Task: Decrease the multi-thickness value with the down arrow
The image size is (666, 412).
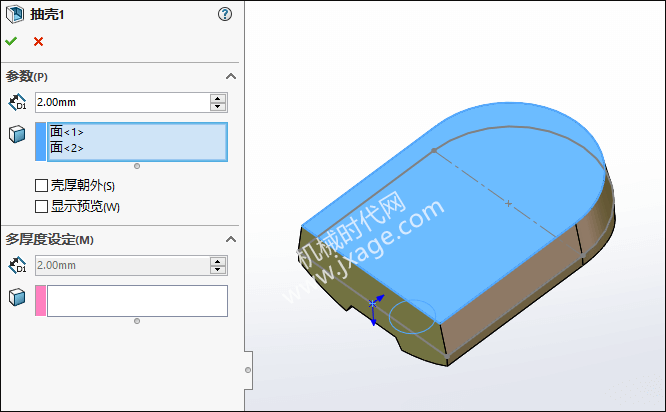Action: coord(218,270)
